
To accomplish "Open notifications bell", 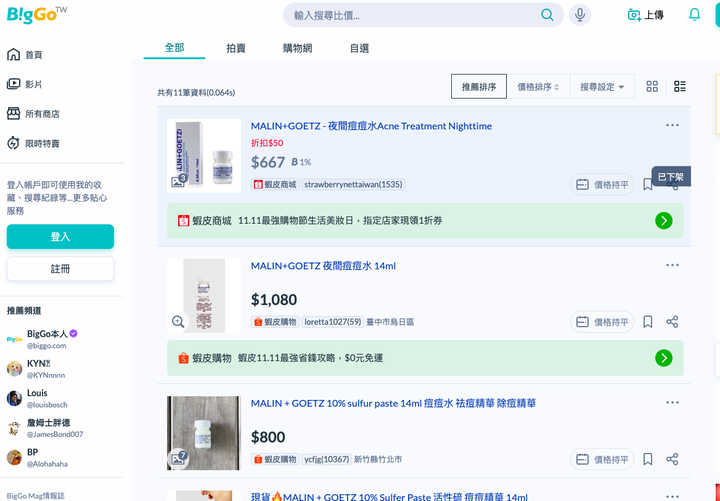I will (694, 15).
